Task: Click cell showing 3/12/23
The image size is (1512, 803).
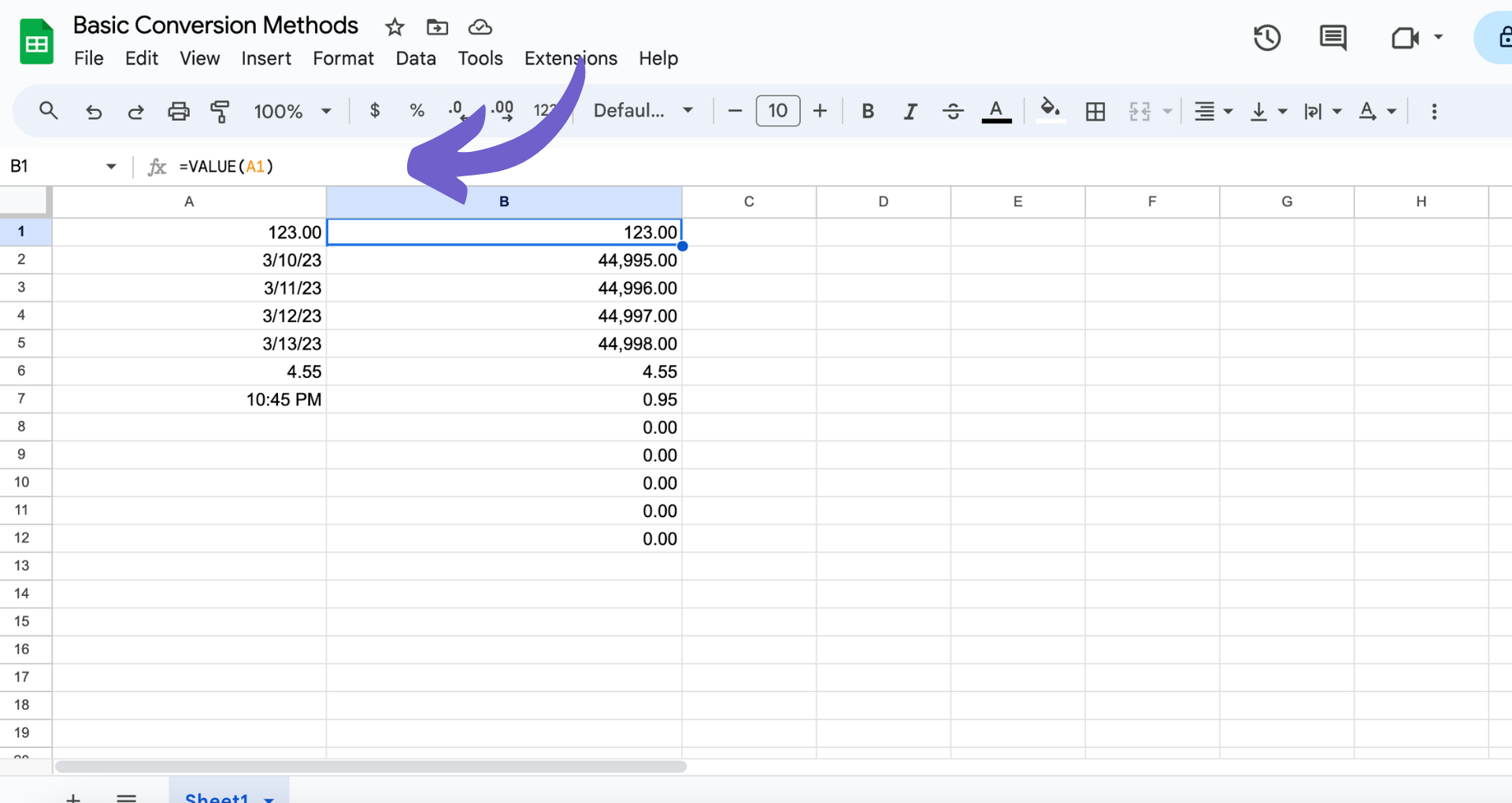Action: coord(189,316)
